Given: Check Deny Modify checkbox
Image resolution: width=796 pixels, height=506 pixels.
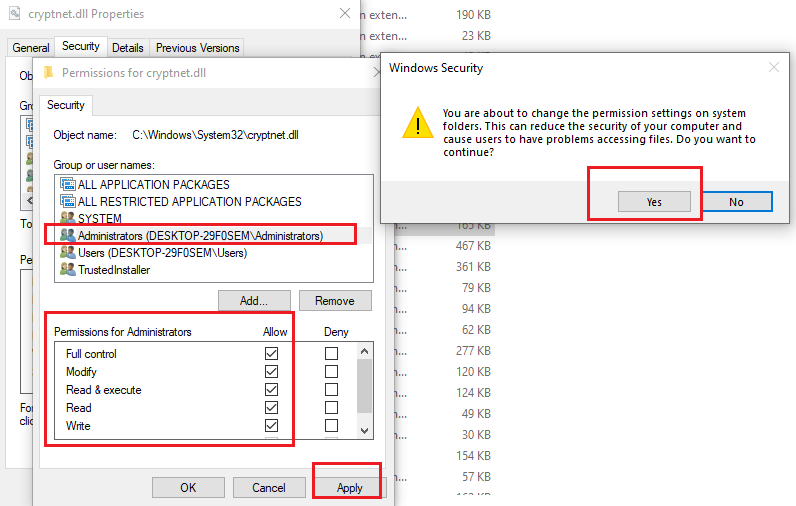Looking at the screenshot, I should (331, 372).
